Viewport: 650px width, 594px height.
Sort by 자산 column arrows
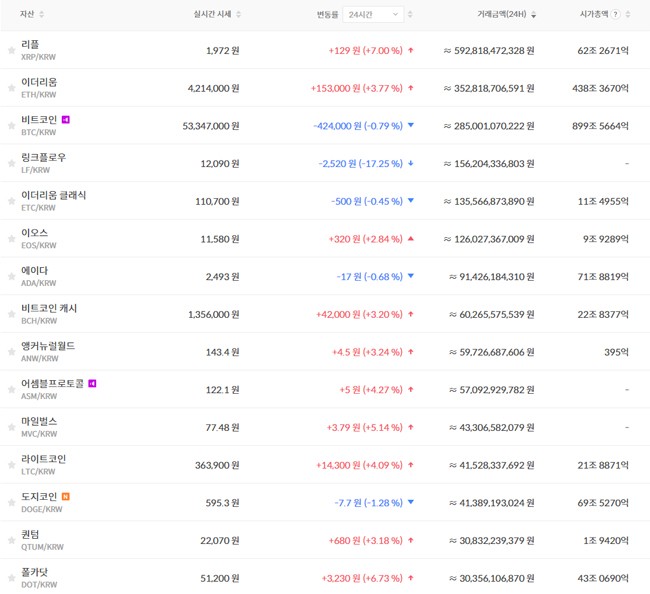[x=41, y=15]
